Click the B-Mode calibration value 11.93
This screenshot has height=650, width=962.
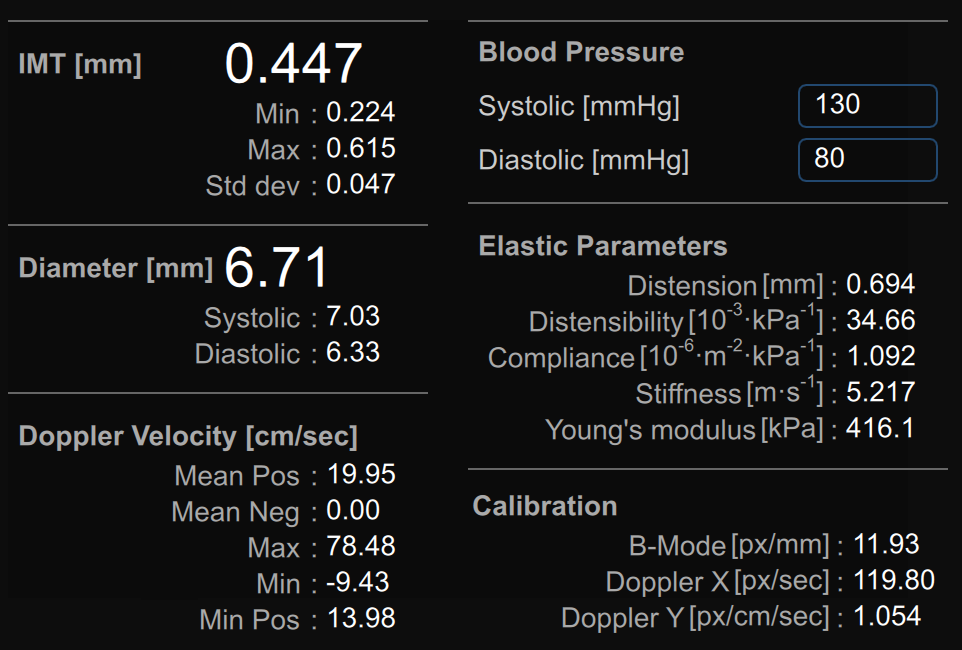(889, 546)
